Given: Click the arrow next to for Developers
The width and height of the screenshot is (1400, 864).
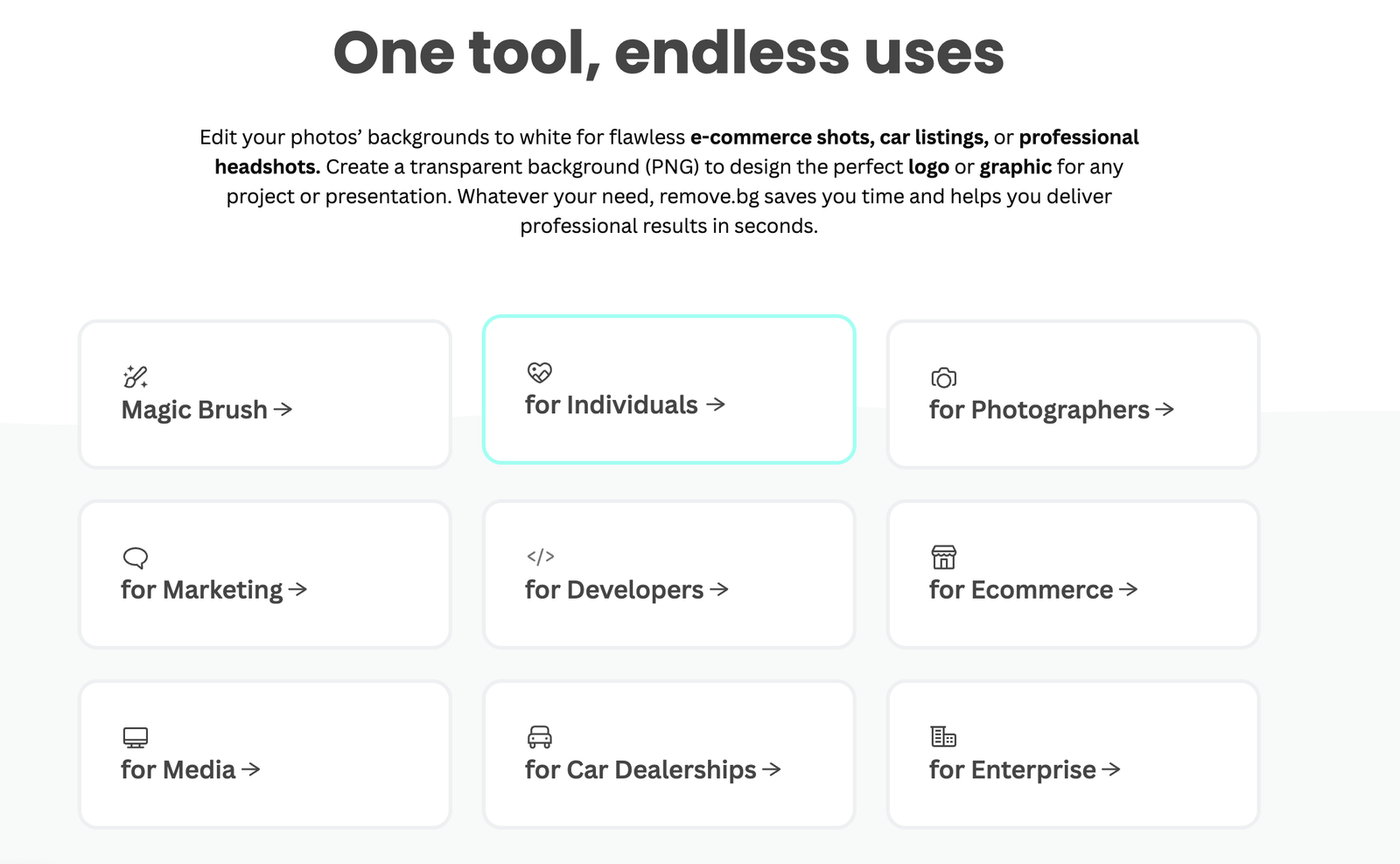Looking at the screenshot, I should click(x=719, y=589).
